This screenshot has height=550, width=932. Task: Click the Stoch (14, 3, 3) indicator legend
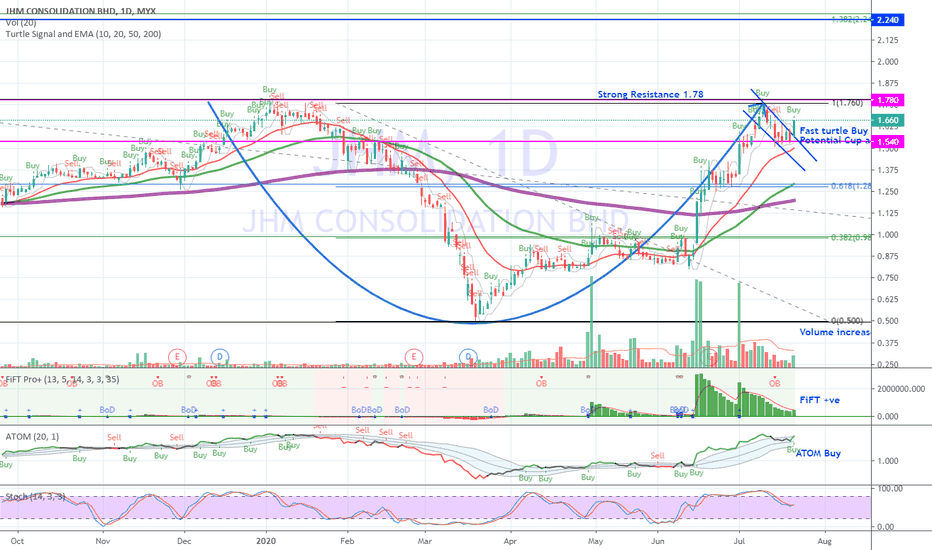[35, 496]
